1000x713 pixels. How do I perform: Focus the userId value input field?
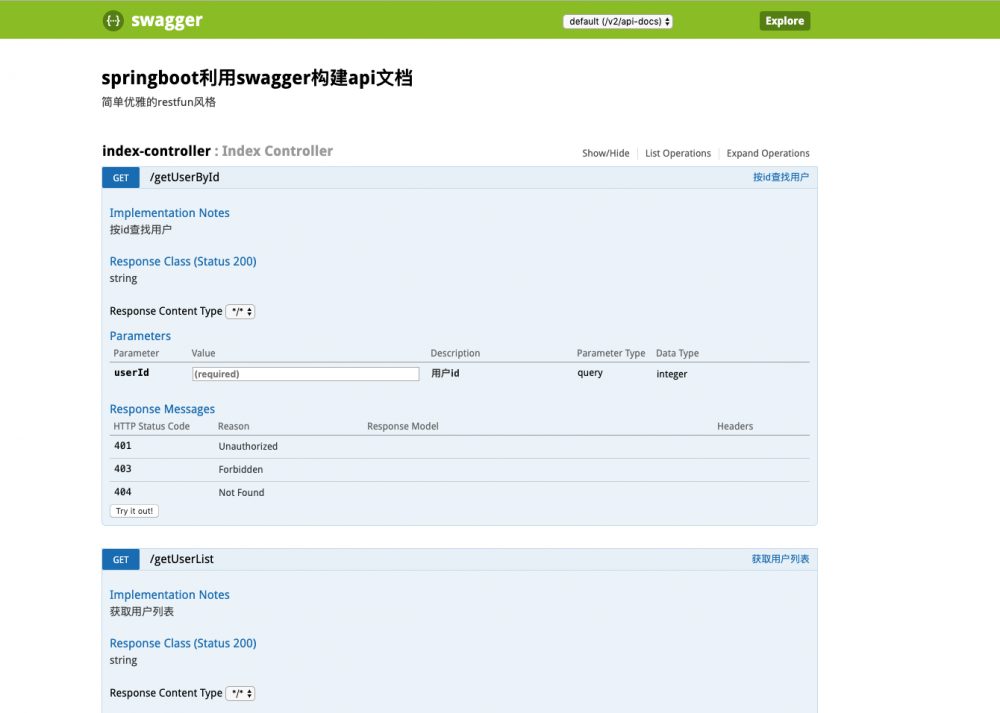tap(305, 374)
